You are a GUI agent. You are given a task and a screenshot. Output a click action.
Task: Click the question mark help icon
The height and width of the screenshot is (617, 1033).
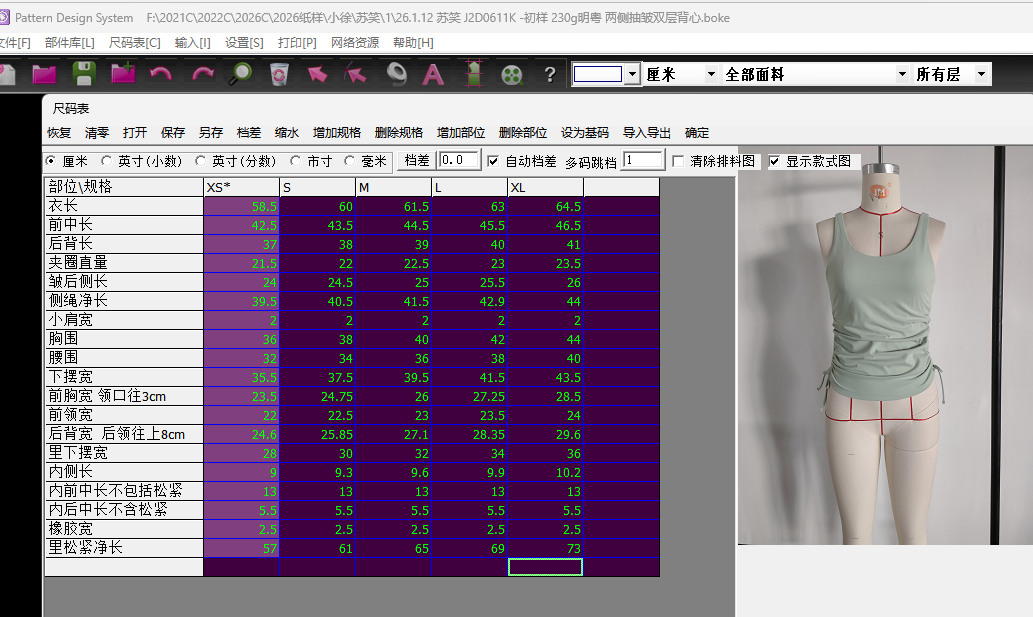point(549,74)
